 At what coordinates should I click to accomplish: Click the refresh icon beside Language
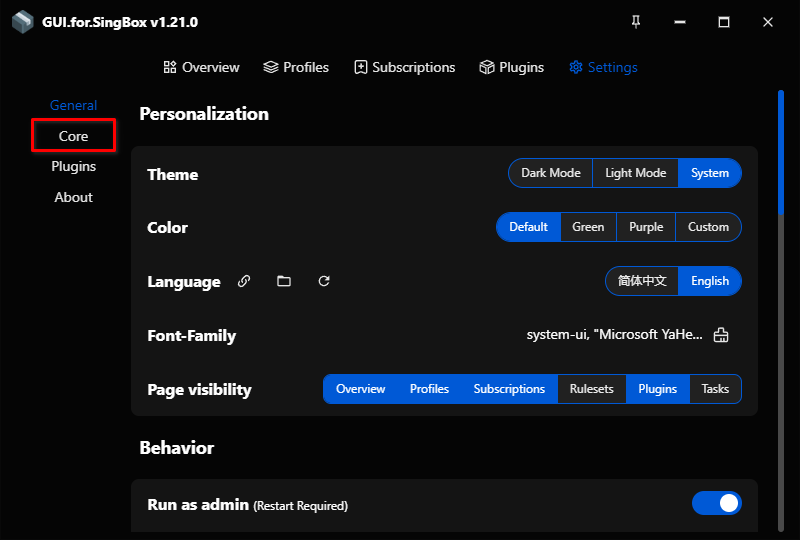tap(324, 282)
